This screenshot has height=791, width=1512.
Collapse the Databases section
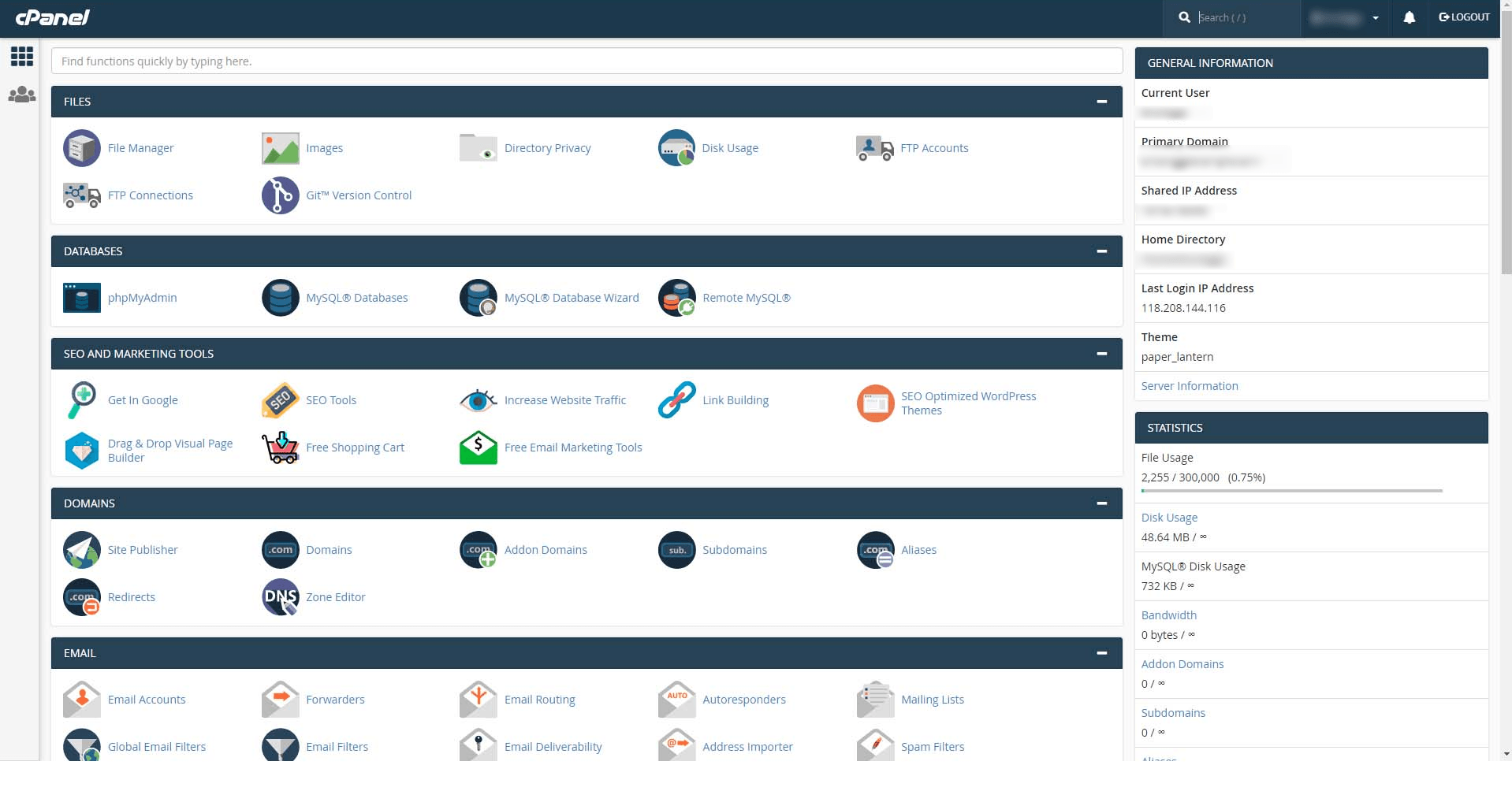point(1102,251)
